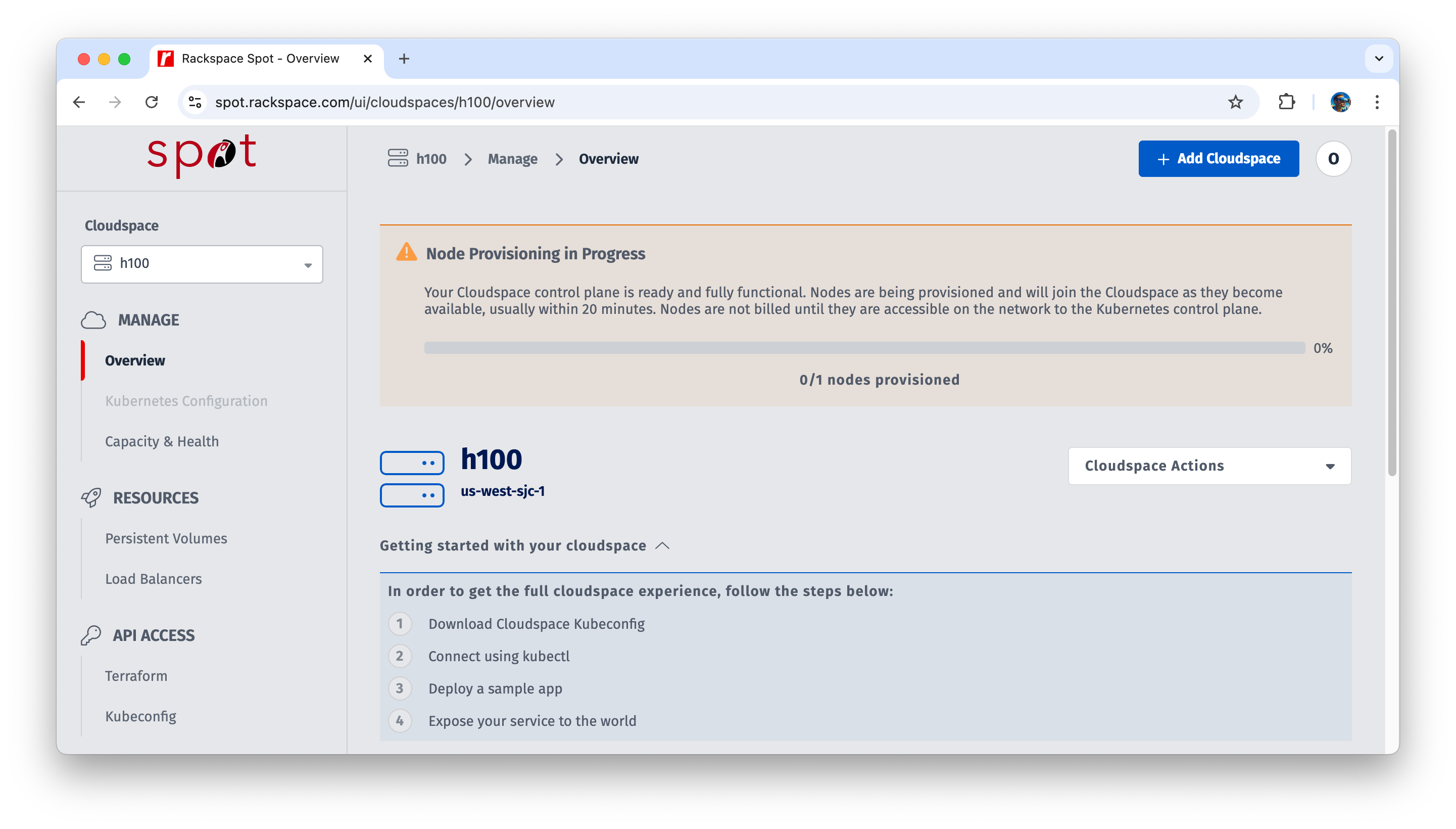Click the Persistent Volumes sidebar item

167,538
